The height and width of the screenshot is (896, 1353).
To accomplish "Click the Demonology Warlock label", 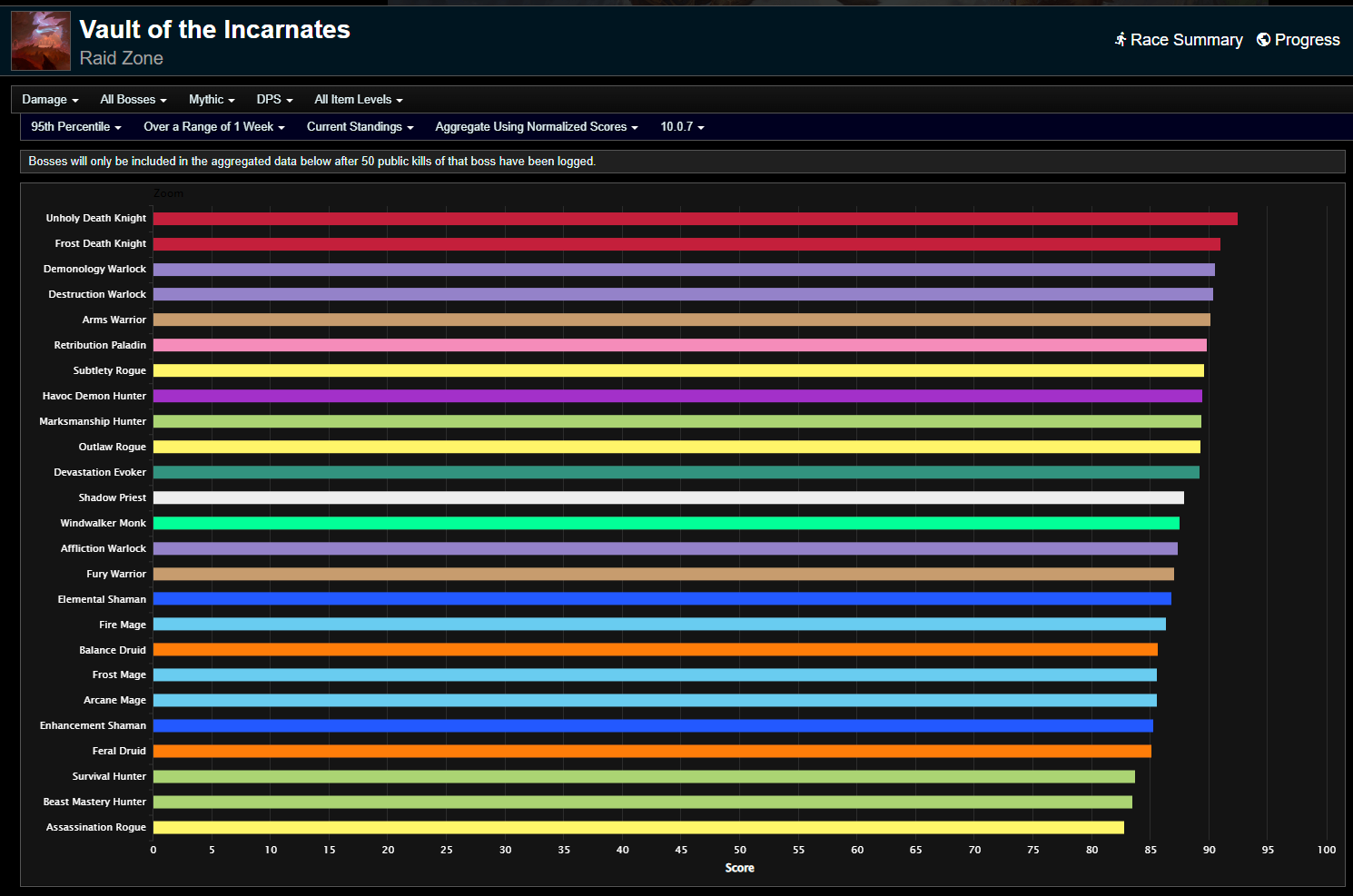I will click(x=94, y=270).
